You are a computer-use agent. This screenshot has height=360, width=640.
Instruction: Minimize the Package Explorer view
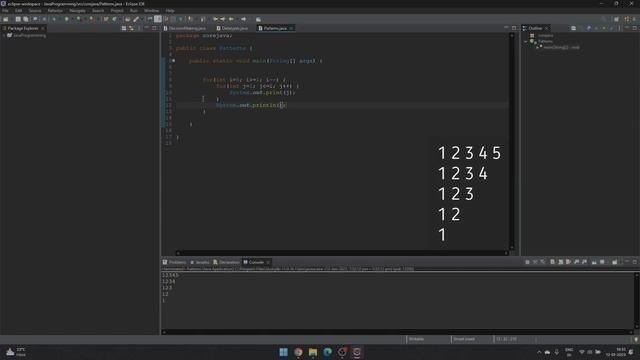[x=147, y=28]
